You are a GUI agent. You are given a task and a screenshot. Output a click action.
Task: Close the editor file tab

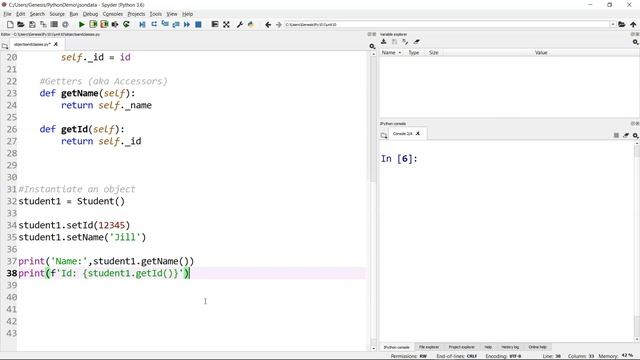pyautogui.click(x=56, y=44)
